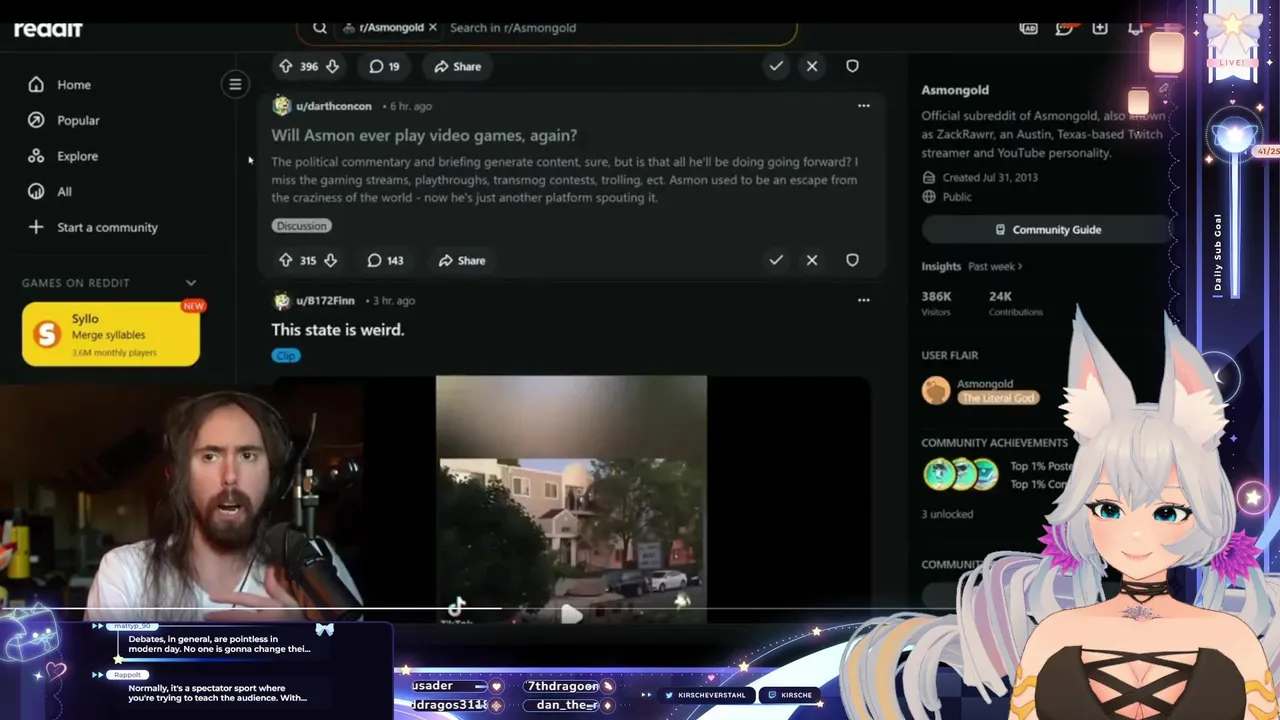Viewport: 1280px width, 720px height.
Task: Click the 386K Visitors stat
Action: pos(937,303)
